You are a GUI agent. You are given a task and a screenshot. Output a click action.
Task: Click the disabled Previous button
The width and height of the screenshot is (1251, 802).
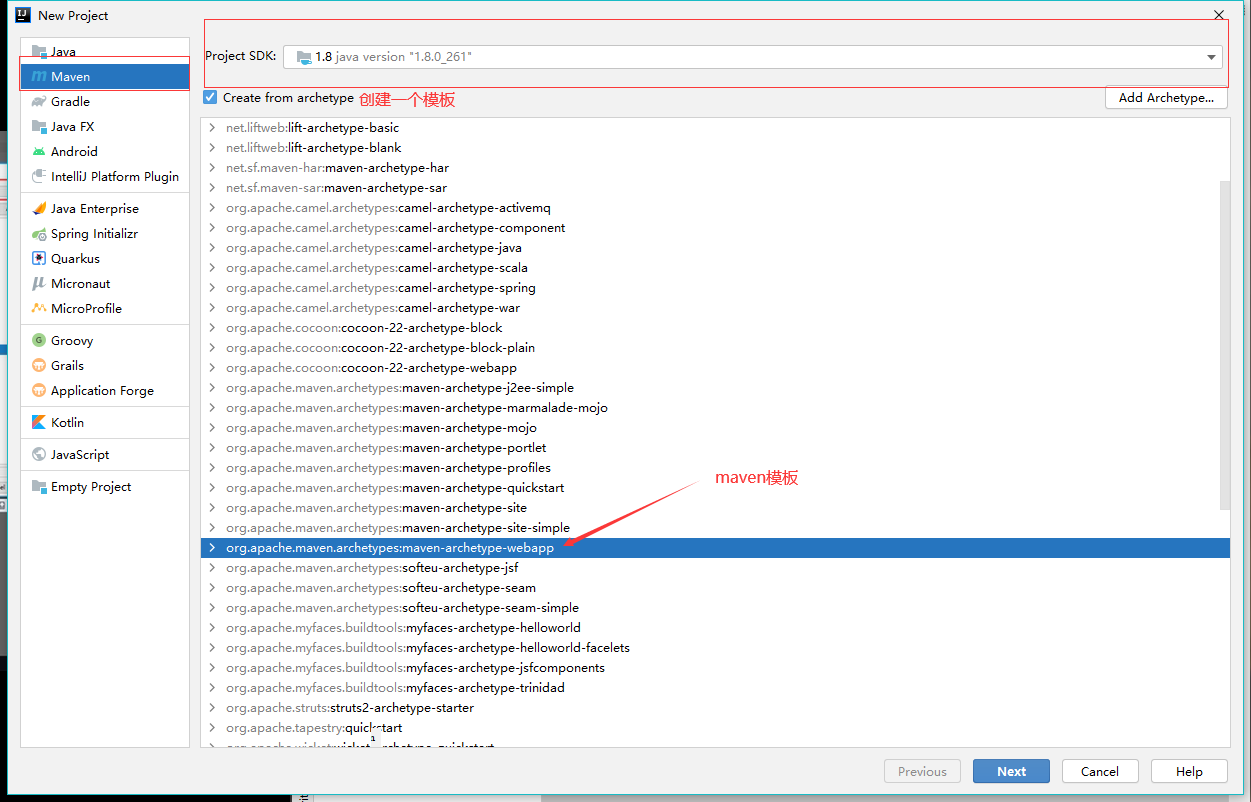922,771
